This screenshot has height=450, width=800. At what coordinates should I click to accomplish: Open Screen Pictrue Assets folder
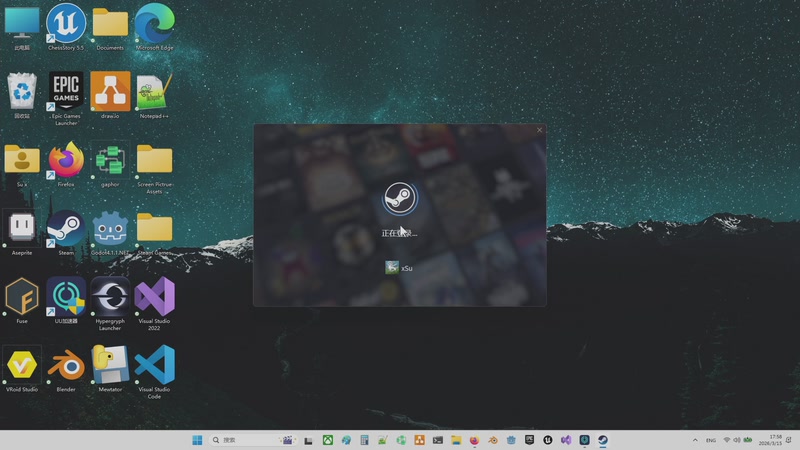click(x=155, y=168)
